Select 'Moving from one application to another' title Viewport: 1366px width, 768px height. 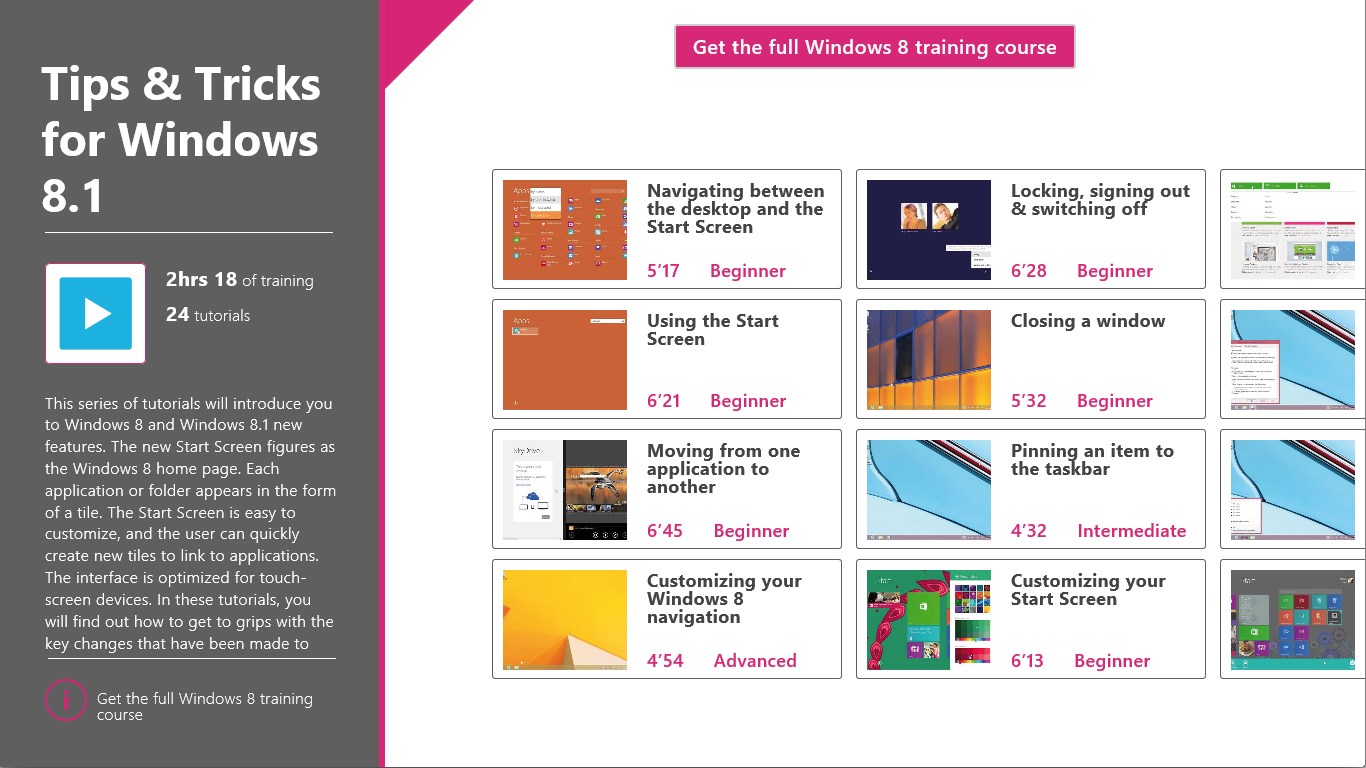724,469
